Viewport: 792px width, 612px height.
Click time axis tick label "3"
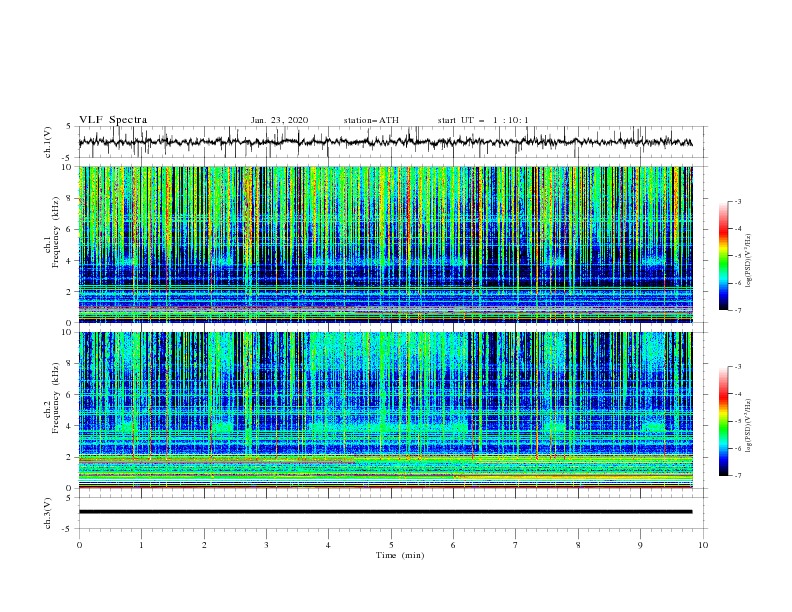point(266,545)
